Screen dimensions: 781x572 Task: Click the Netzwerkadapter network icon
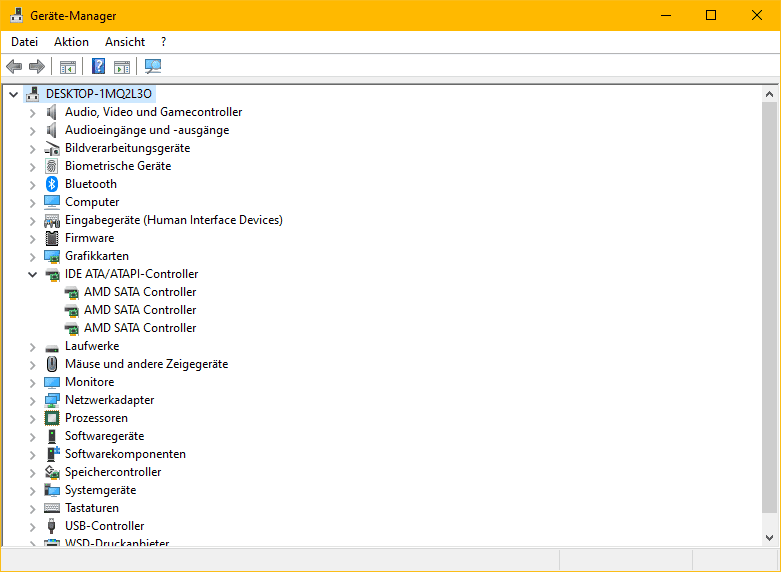click(x=52, y=400)
